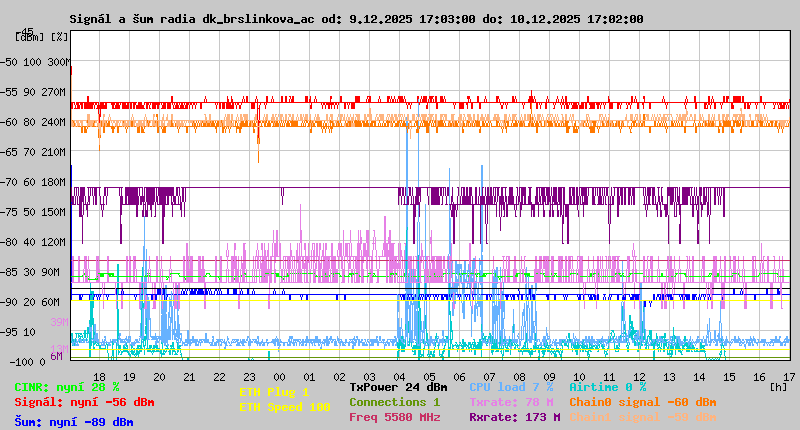Click the 'Rxrate: 173 M' legend label
This screenshot has width=800, height=430.
tap(515, 417)
